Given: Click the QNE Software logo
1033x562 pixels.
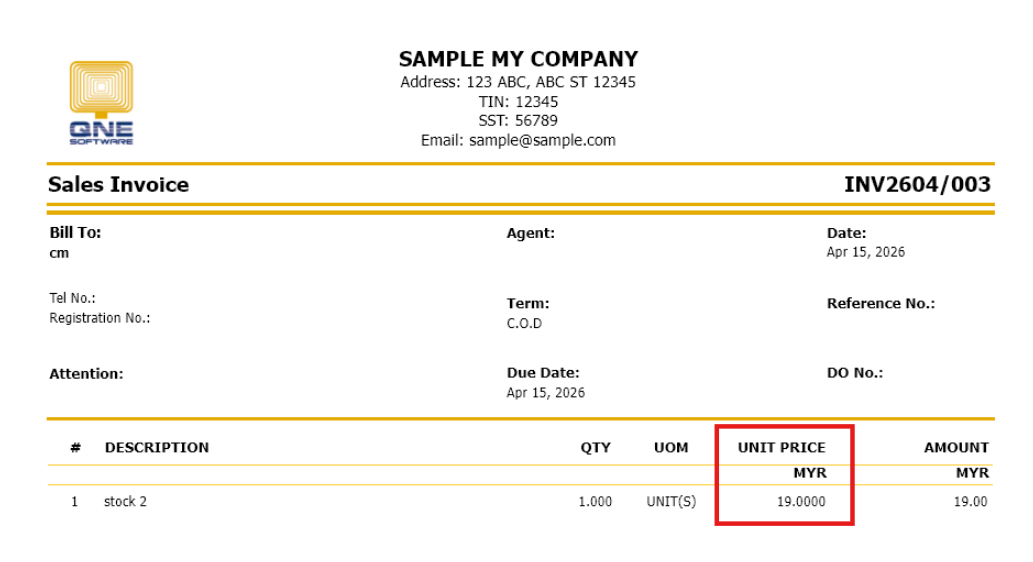Looking at the screenshot, I should [101, 102].
